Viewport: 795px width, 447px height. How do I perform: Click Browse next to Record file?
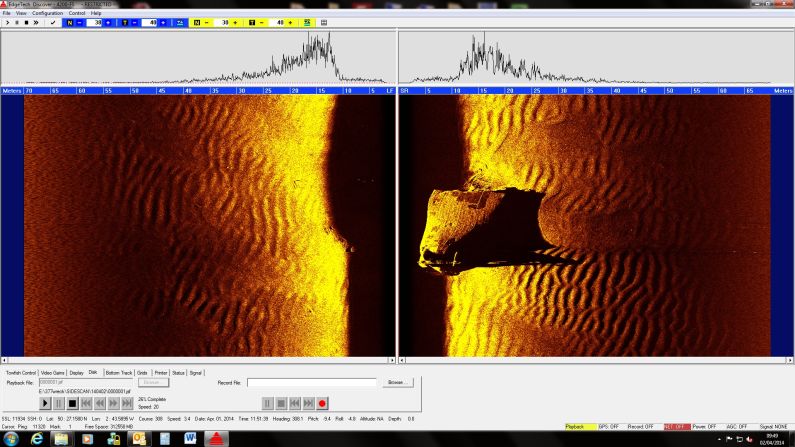click(396, 382)
